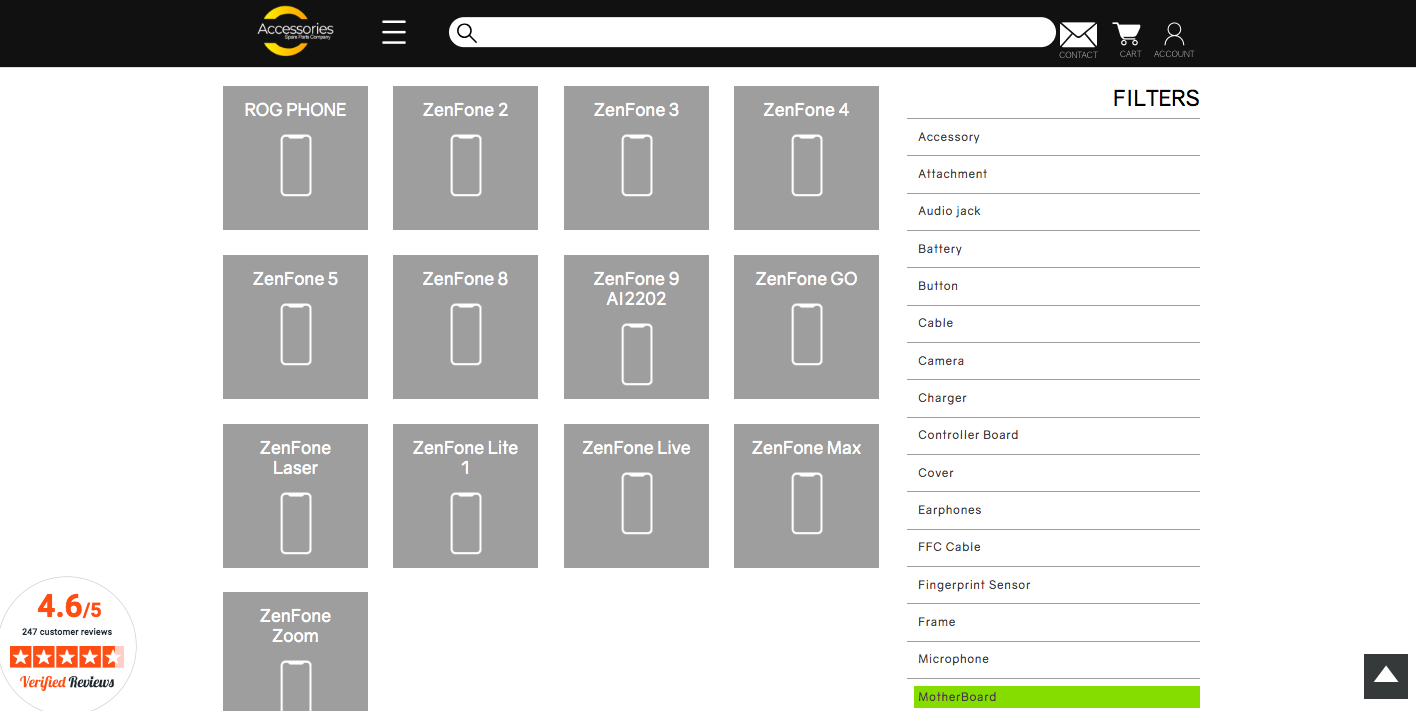Apply the Charger filter
The width and height of the screenshot is (1416, 711).
pos(1053,398)
